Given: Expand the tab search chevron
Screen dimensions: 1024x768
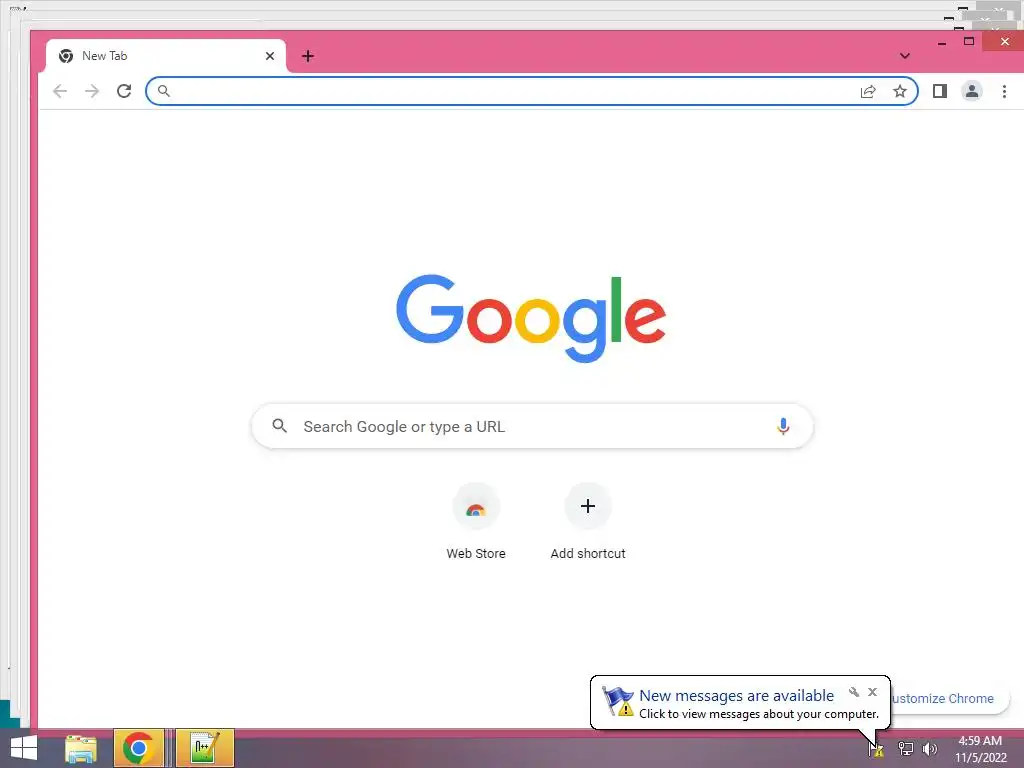Looking at the screenshot, I should (x=904, y=56).
